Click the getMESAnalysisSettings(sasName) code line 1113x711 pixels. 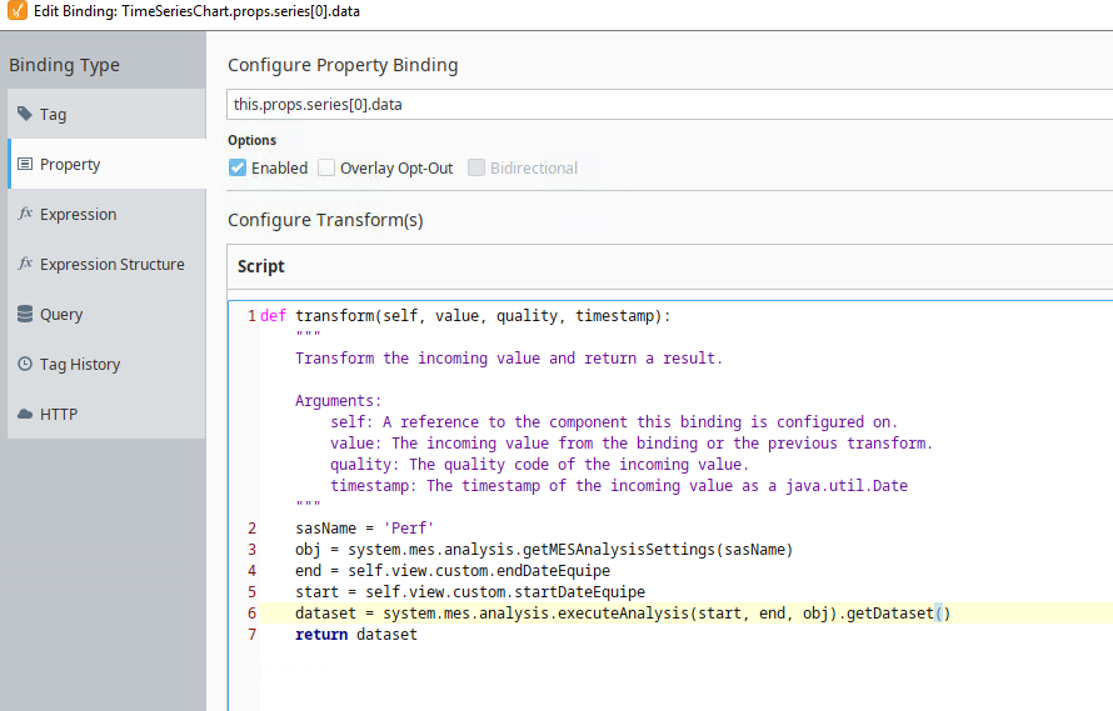point(544,549)
